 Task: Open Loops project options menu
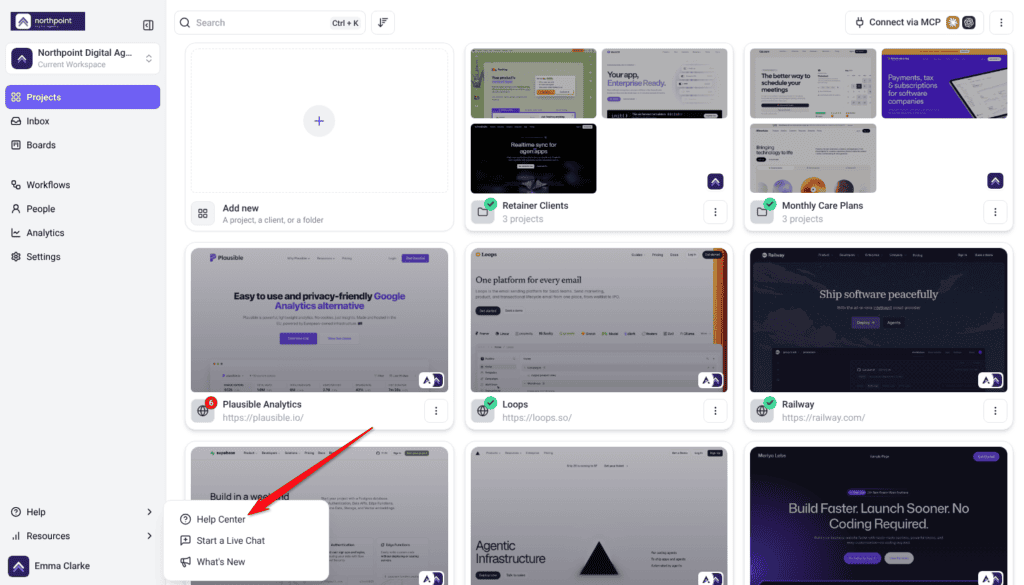click(x=715, y=411)
